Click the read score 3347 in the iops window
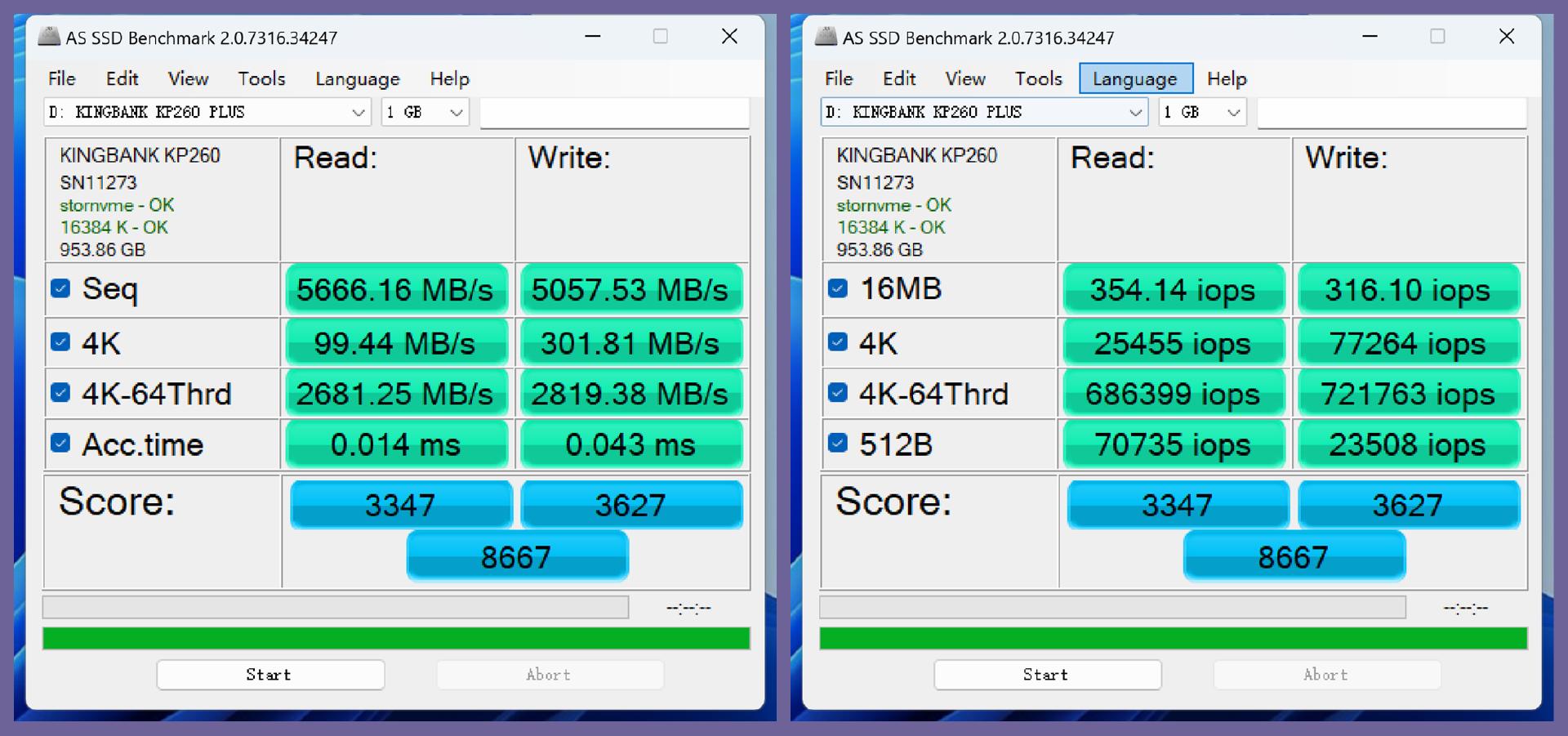This screenshot has width=1568, height=736. [x=1178, y=504]
